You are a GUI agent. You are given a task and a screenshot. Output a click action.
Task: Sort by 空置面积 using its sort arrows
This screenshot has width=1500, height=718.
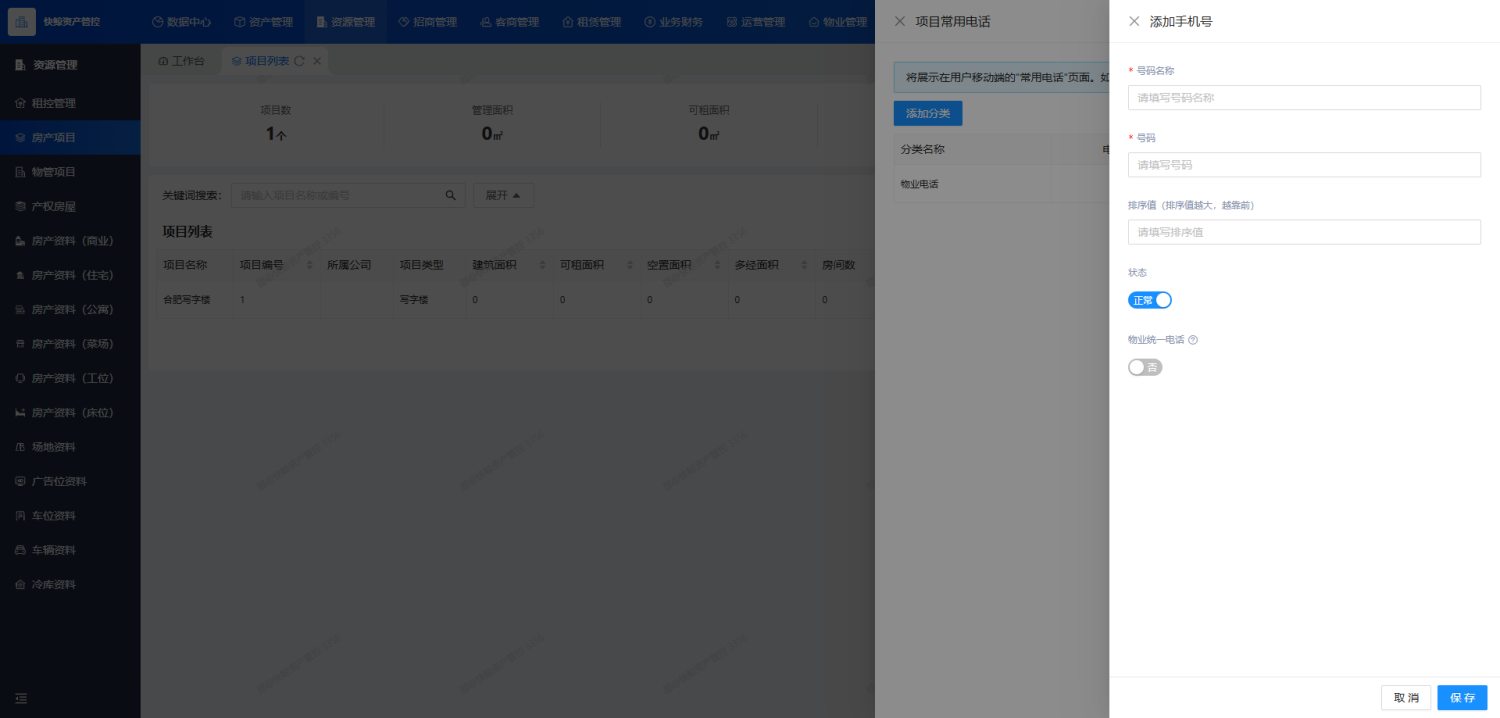pyautogui.click(x=717, y=265)
